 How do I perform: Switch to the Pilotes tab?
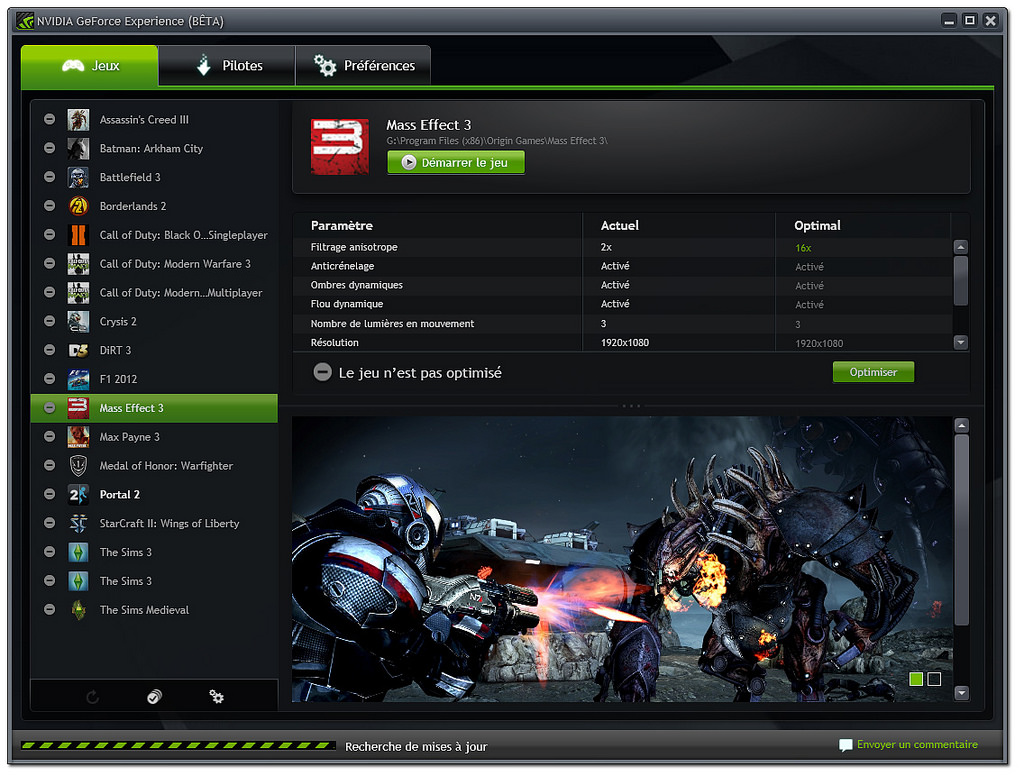(228, 66)
